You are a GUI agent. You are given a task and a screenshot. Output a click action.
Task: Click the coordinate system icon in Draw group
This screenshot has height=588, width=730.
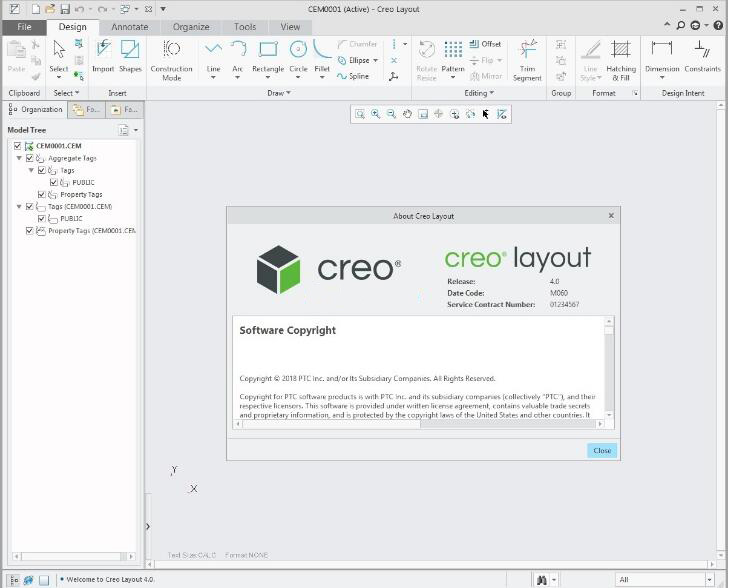(393, 76)
